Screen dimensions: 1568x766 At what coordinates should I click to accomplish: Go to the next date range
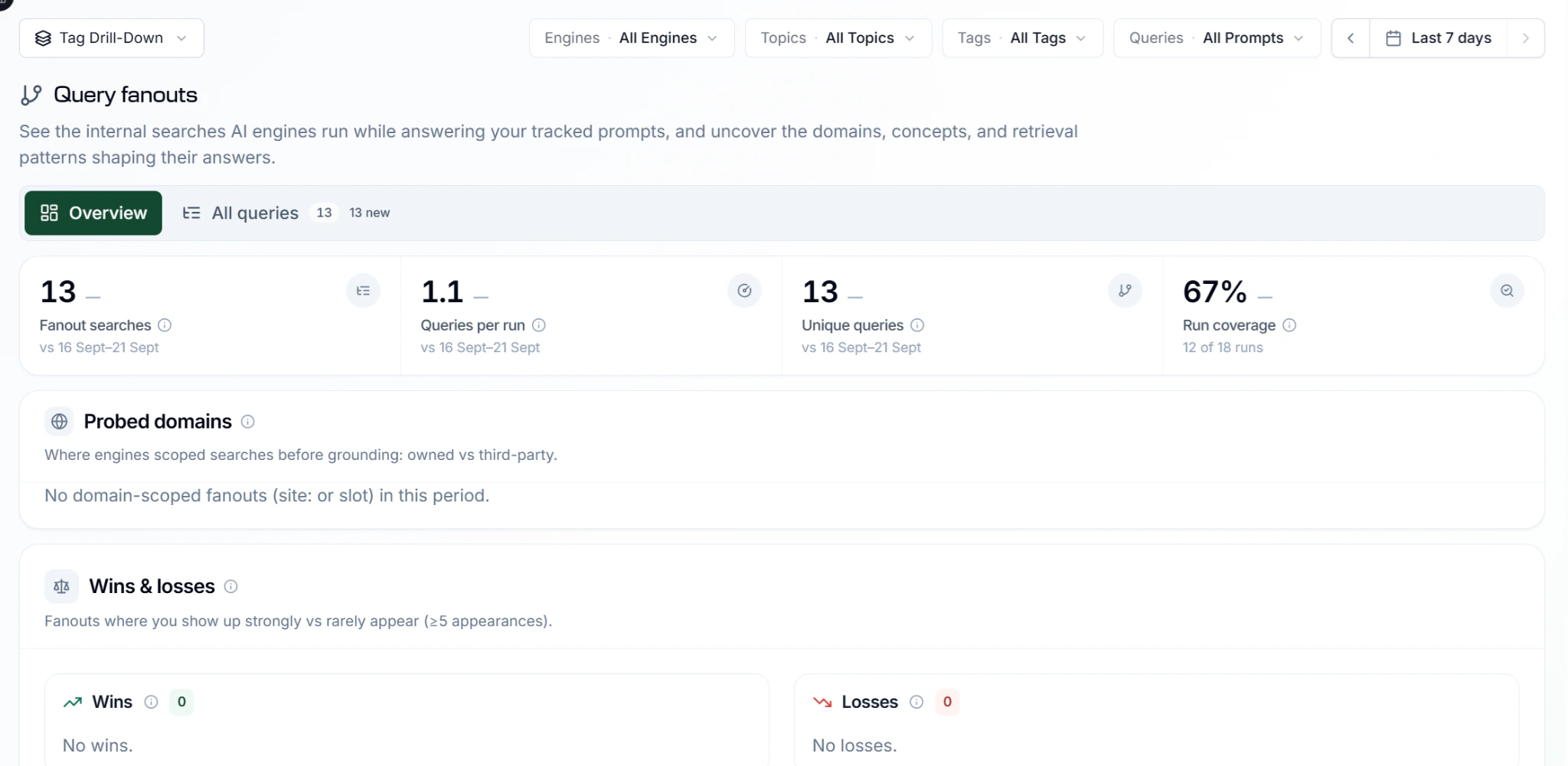[x=1525, y=38]
